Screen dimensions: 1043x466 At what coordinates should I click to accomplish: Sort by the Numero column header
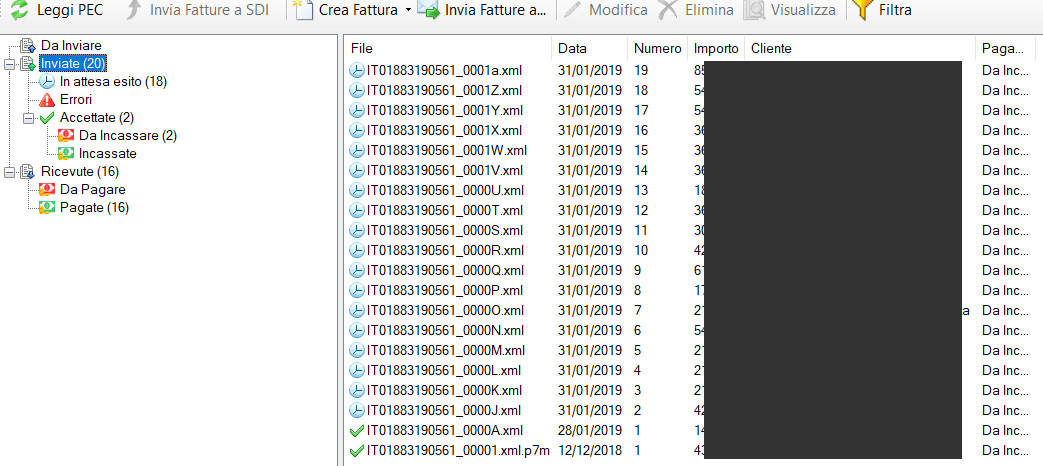click(x=657, y=49)
